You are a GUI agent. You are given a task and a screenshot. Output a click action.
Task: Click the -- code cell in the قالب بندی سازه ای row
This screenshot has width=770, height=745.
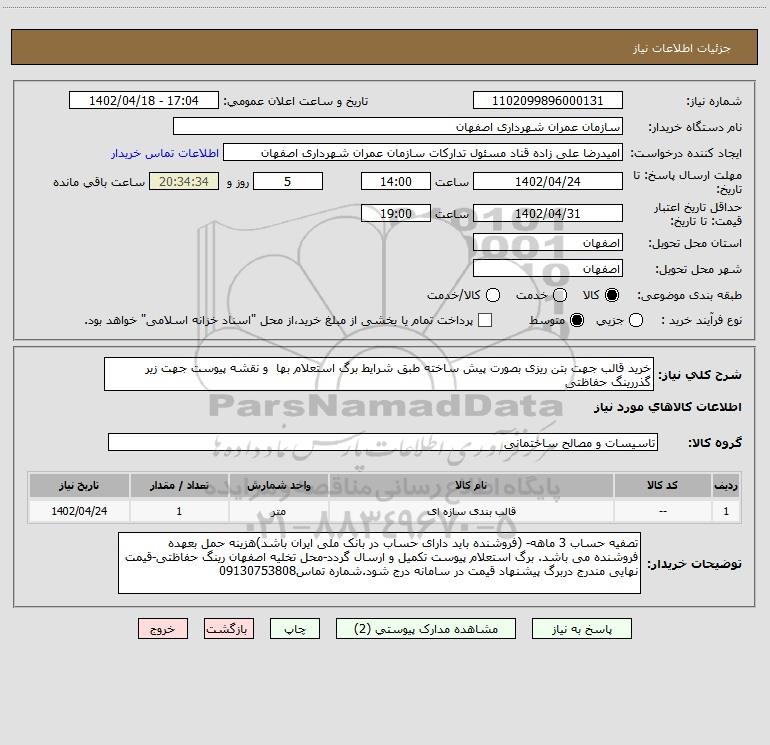click(x=662, y=511)
